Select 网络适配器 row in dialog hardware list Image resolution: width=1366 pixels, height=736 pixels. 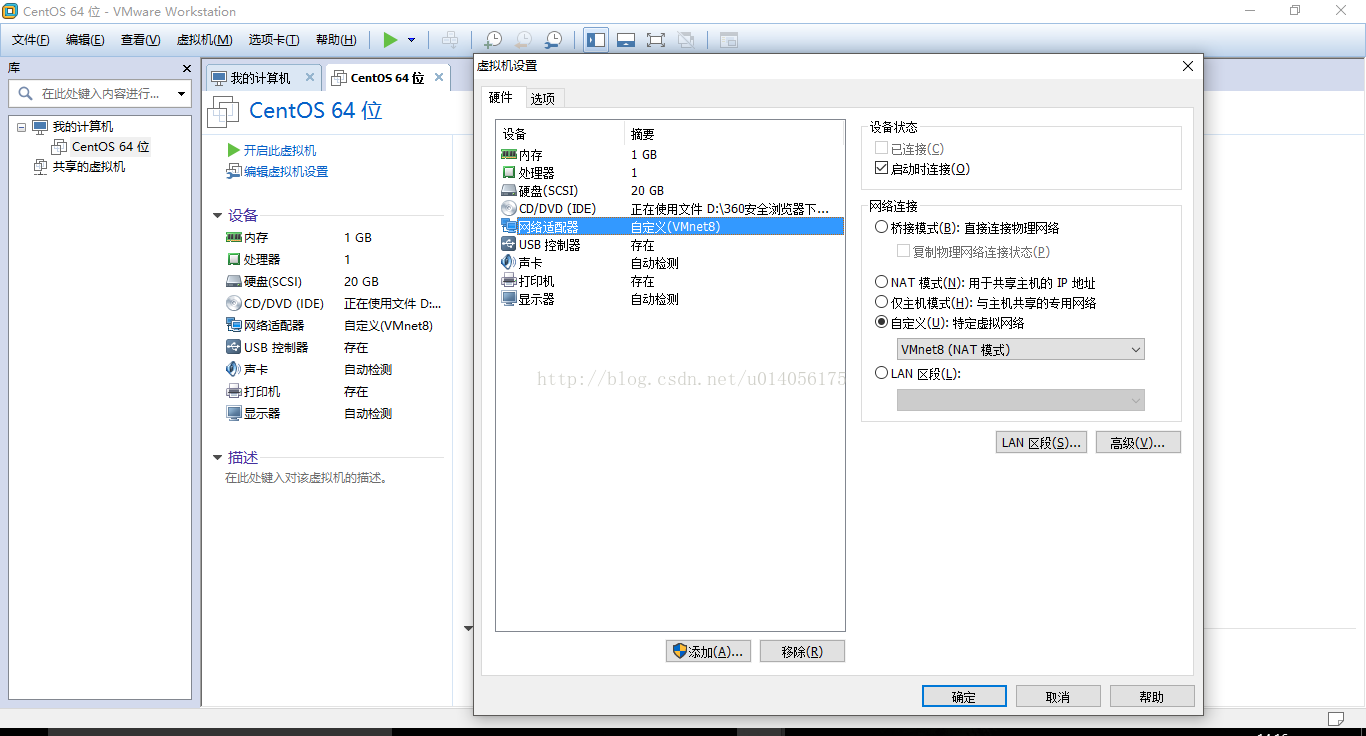coord(670,227)
